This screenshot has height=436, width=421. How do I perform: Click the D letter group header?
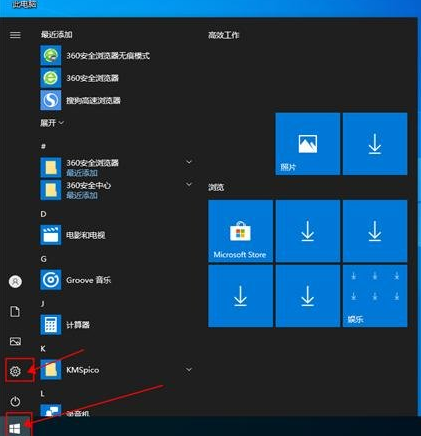pos(43,214)
